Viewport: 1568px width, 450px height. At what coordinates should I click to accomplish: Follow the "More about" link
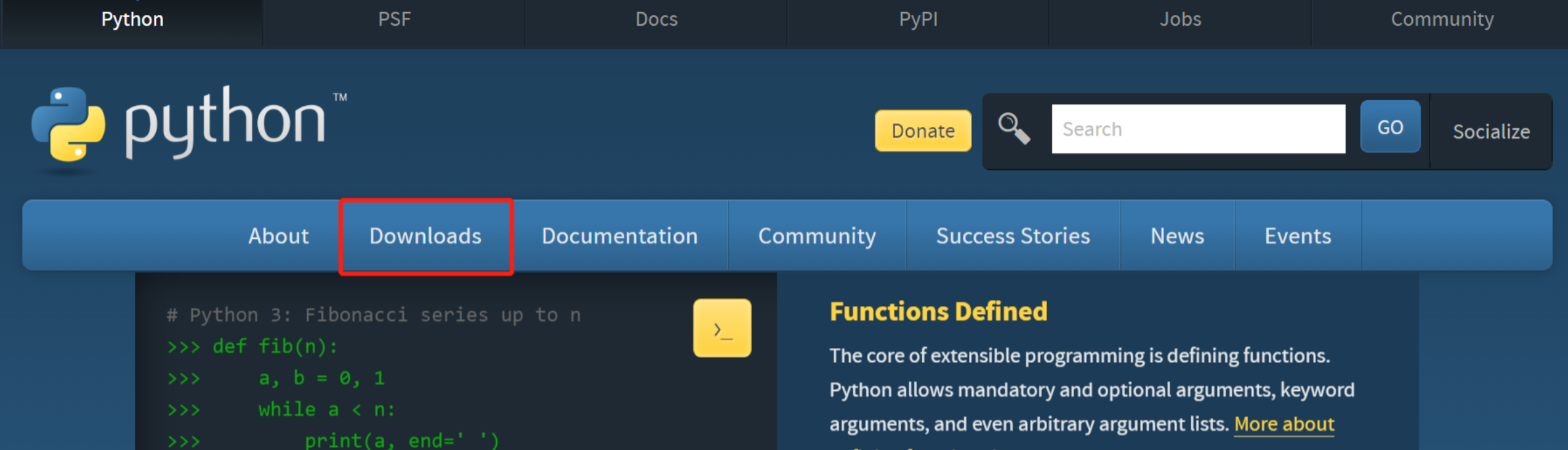click(1284, 424)
